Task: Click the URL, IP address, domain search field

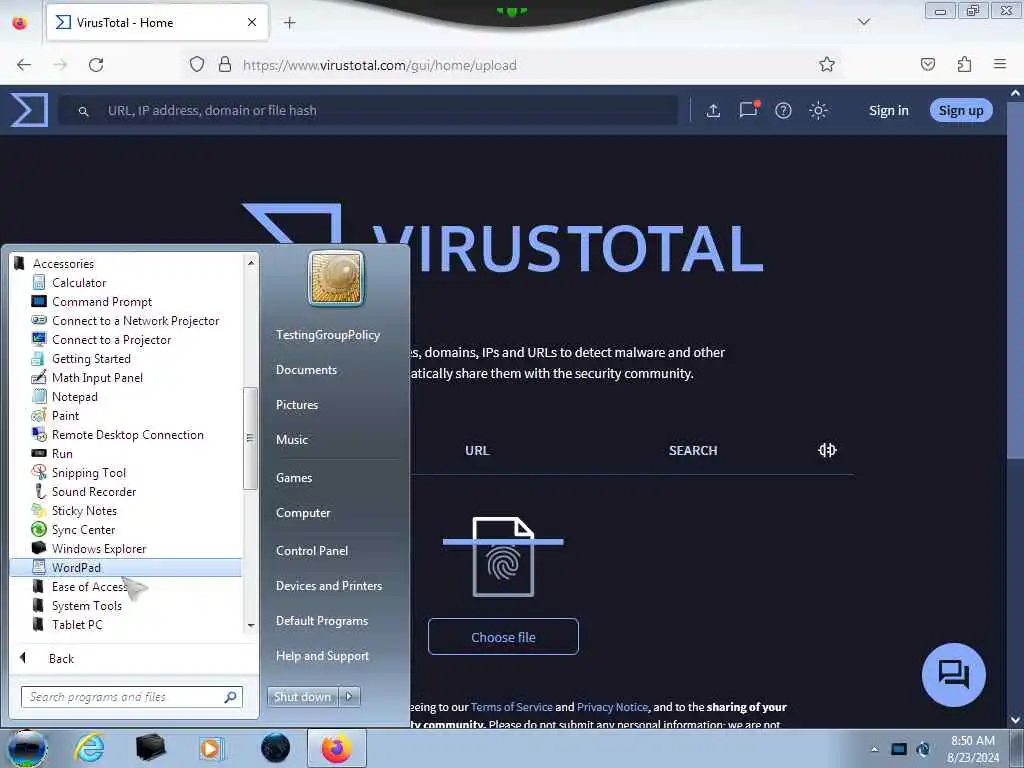Action: (x=368, y=110)
